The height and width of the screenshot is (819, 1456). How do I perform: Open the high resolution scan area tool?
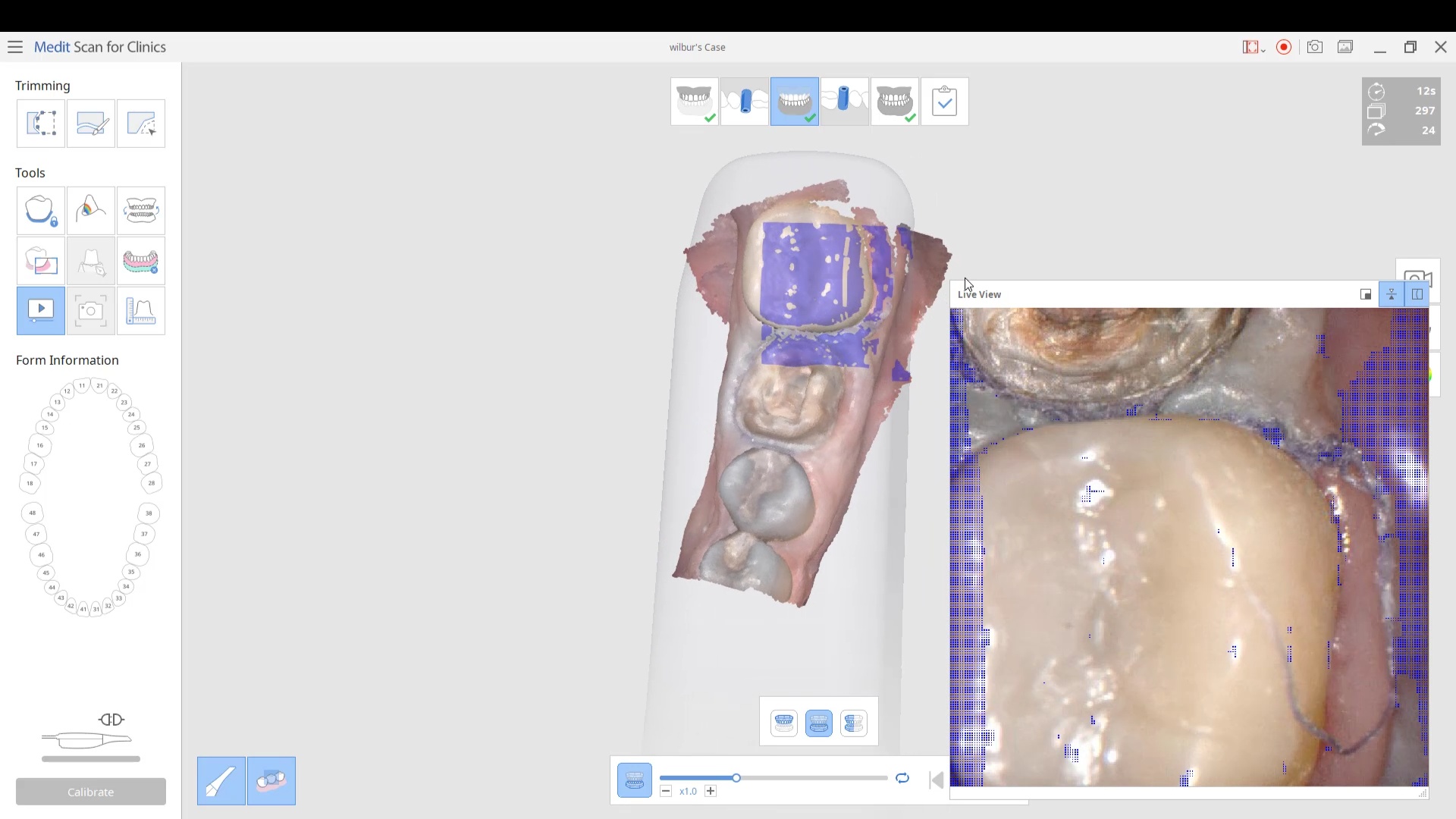pos(41,261)
